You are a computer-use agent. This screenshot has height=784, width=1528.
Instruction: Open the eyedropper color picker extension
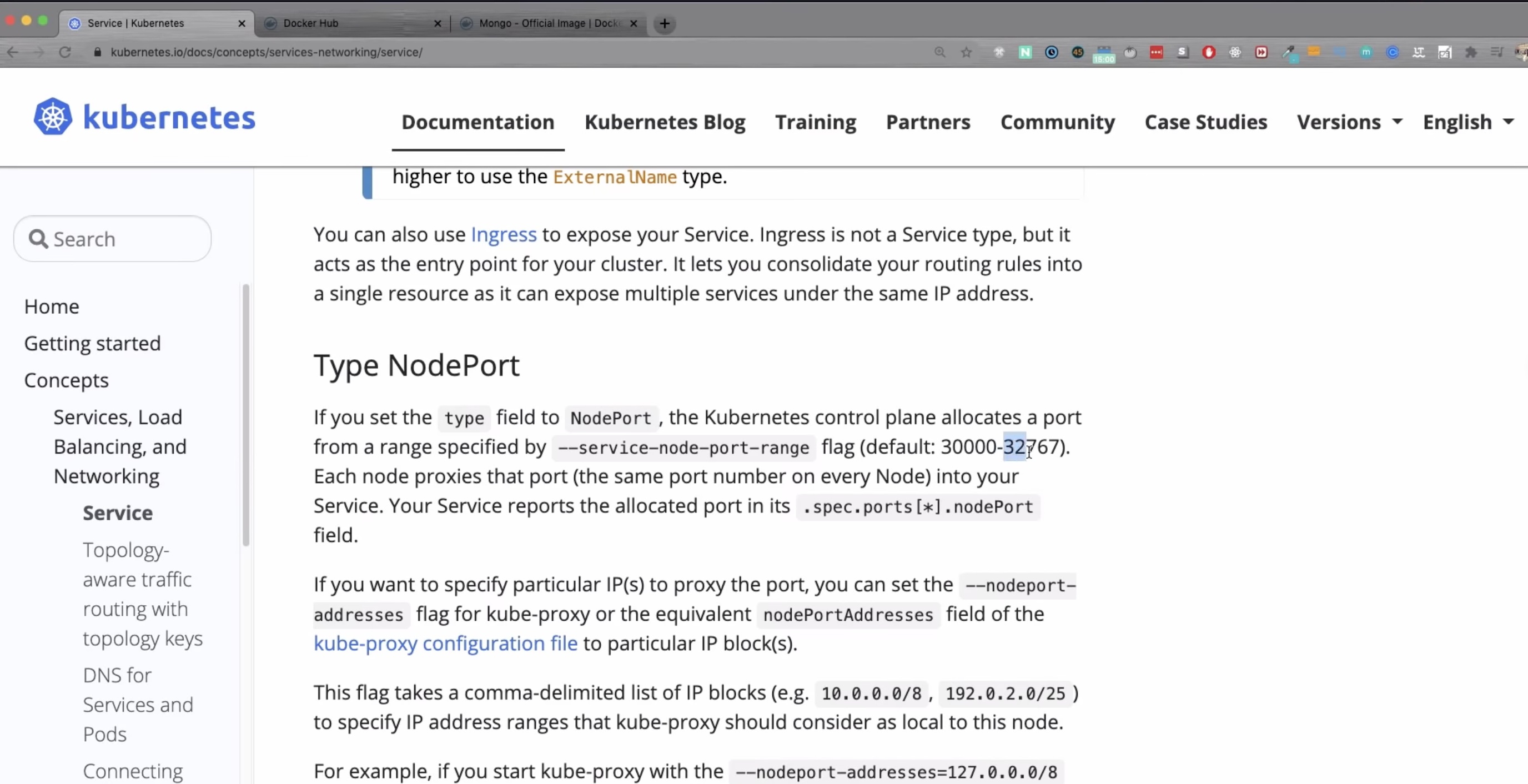[x=1288, y=53]
